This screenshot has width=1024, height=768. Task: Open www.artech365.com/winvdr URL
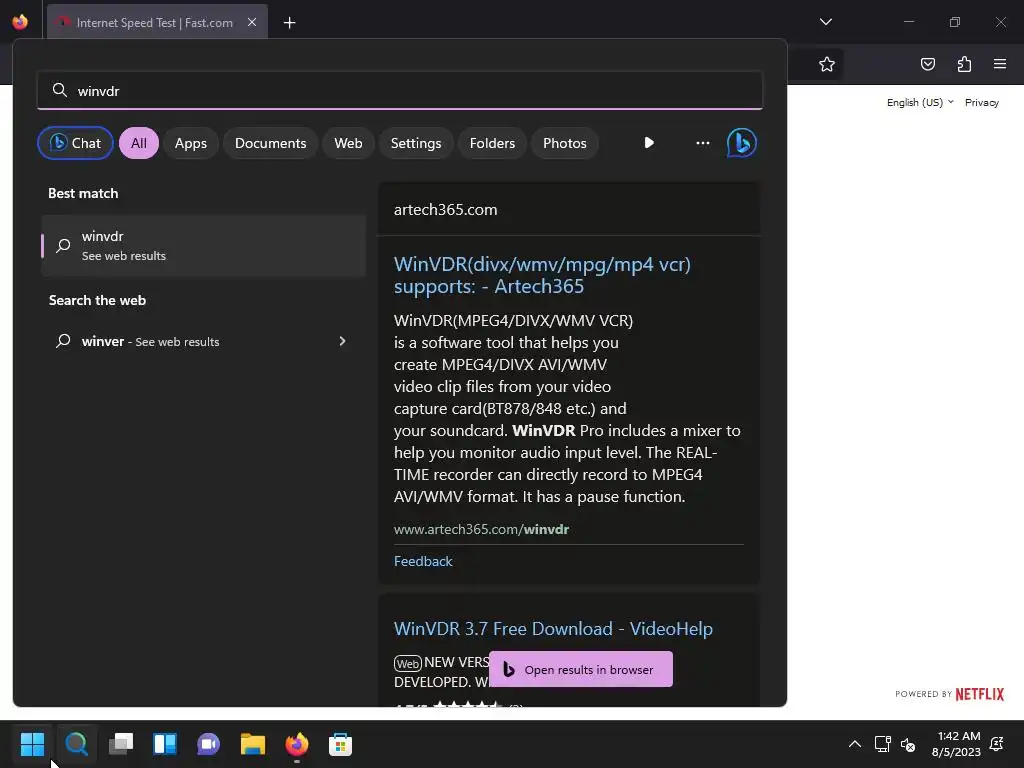481,529
